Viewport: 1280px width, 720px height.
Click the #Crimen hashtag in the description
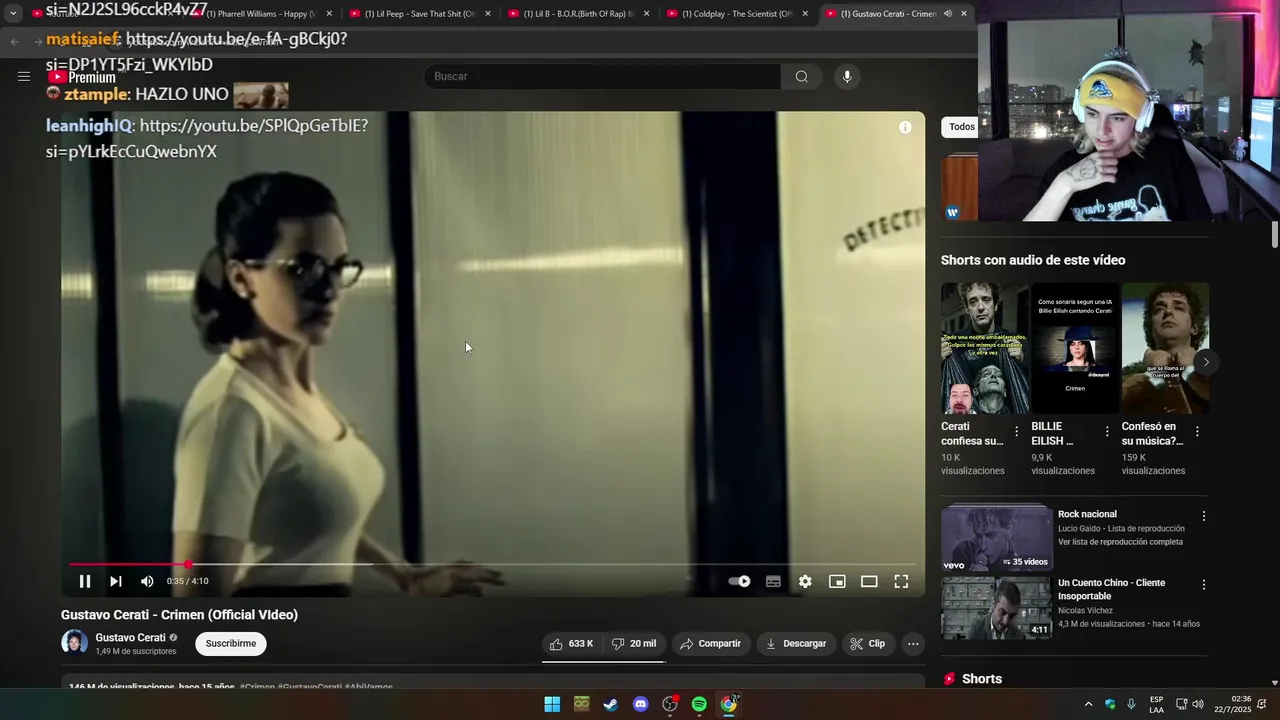point(257,687)
